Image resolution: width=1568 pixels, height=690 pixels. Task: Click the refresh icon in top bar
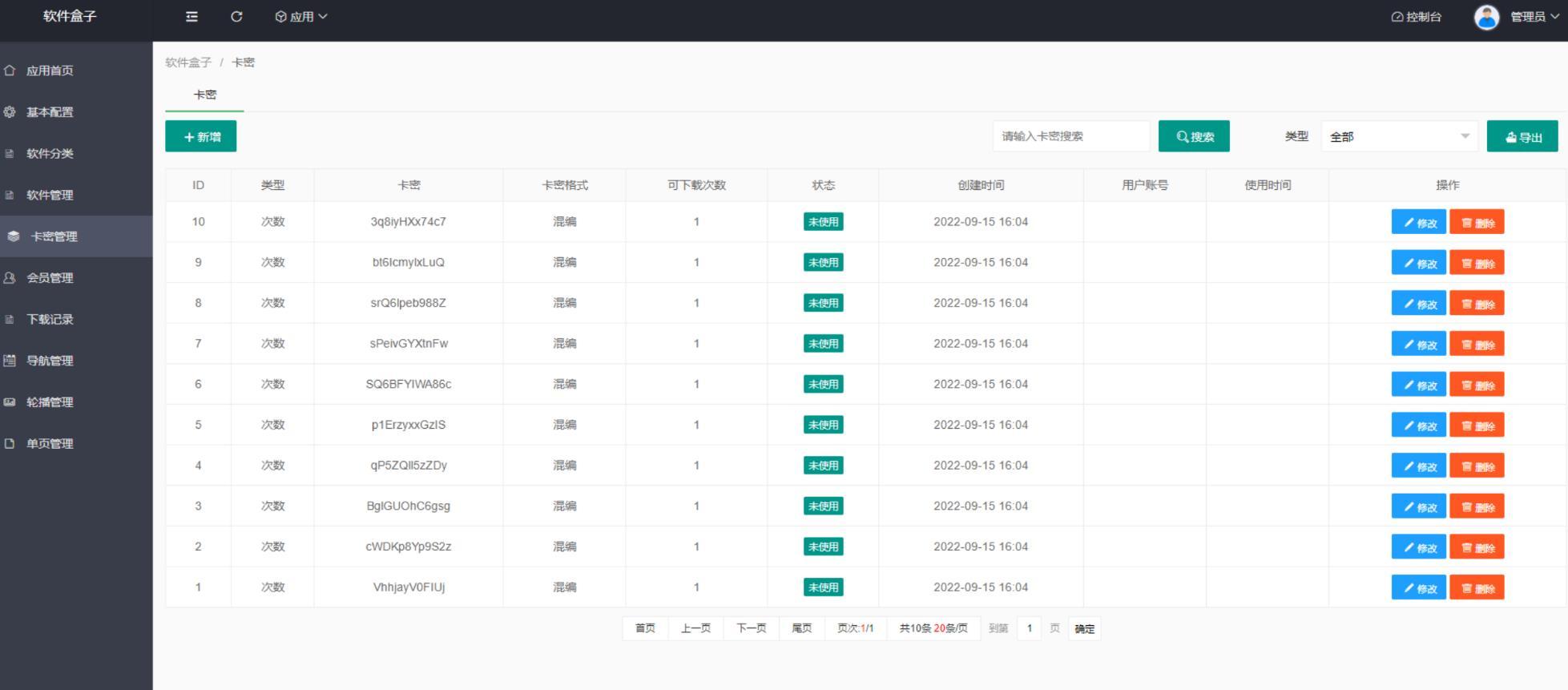point(236,17)
